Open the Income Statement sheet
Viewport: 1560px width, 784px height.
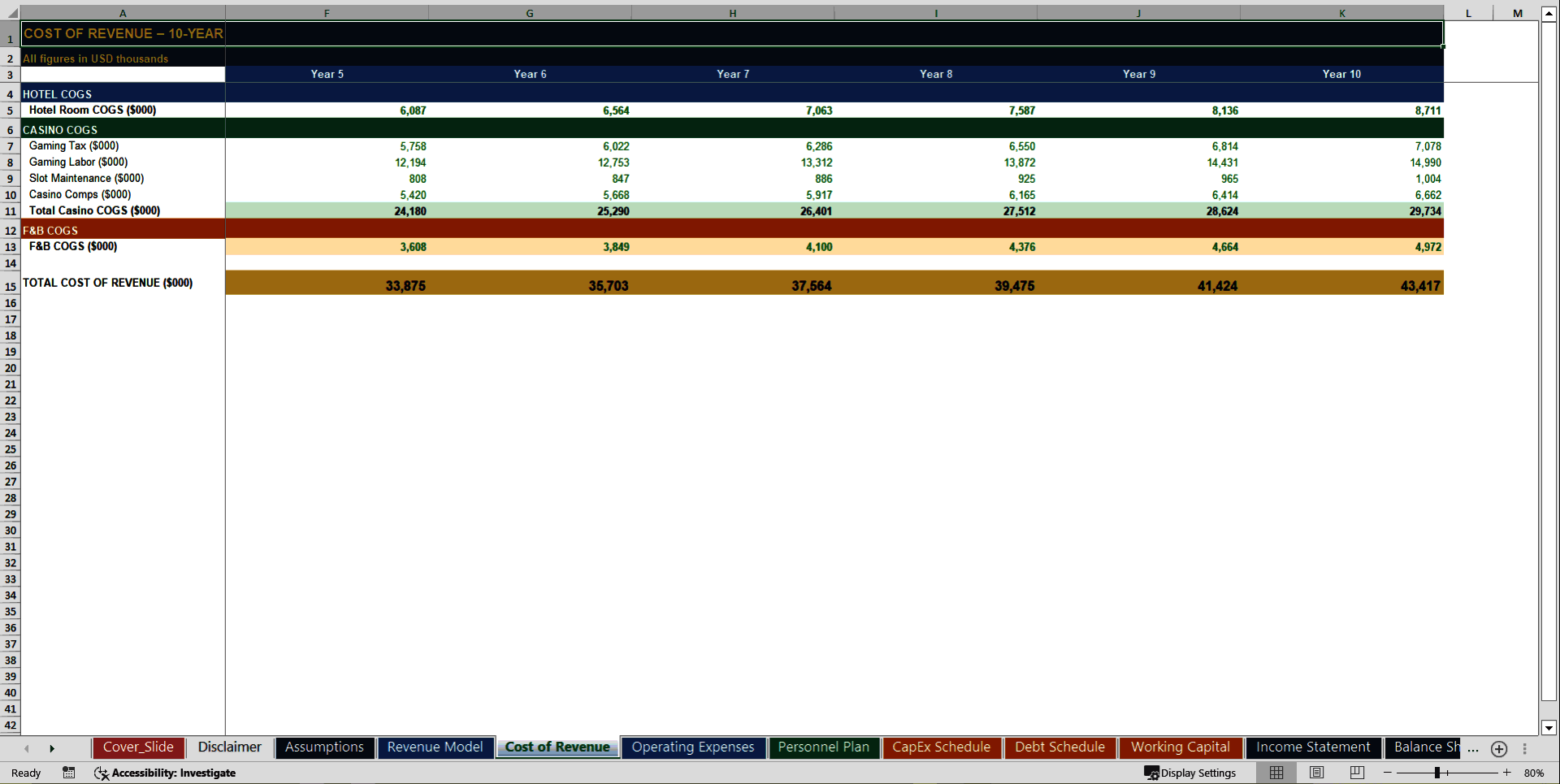(x=1313, y=747)
